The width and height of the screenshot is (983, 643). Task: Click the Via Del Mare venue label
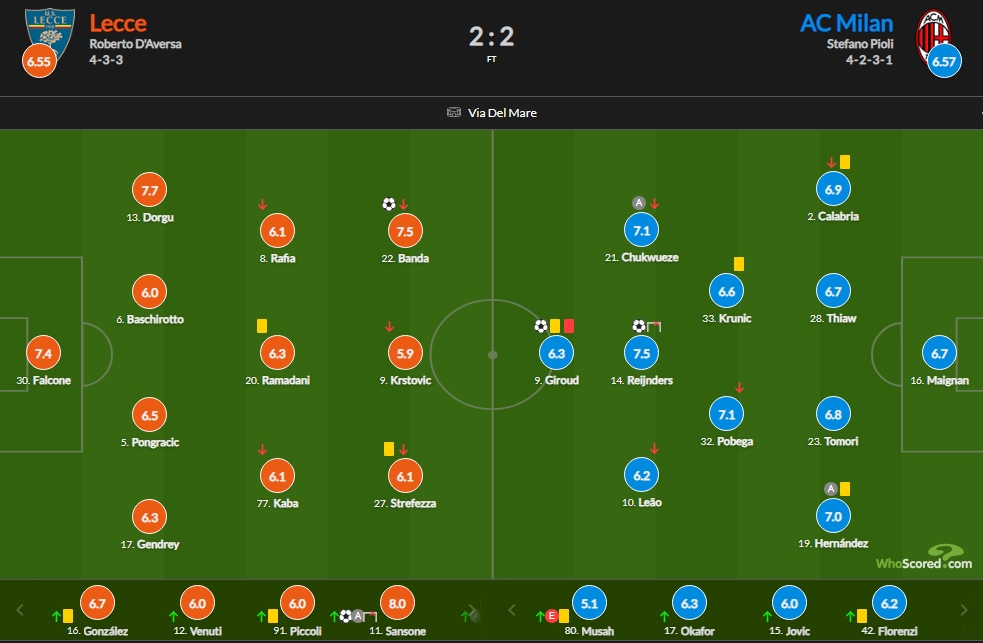pyautogui.click(x=502, y=113)
